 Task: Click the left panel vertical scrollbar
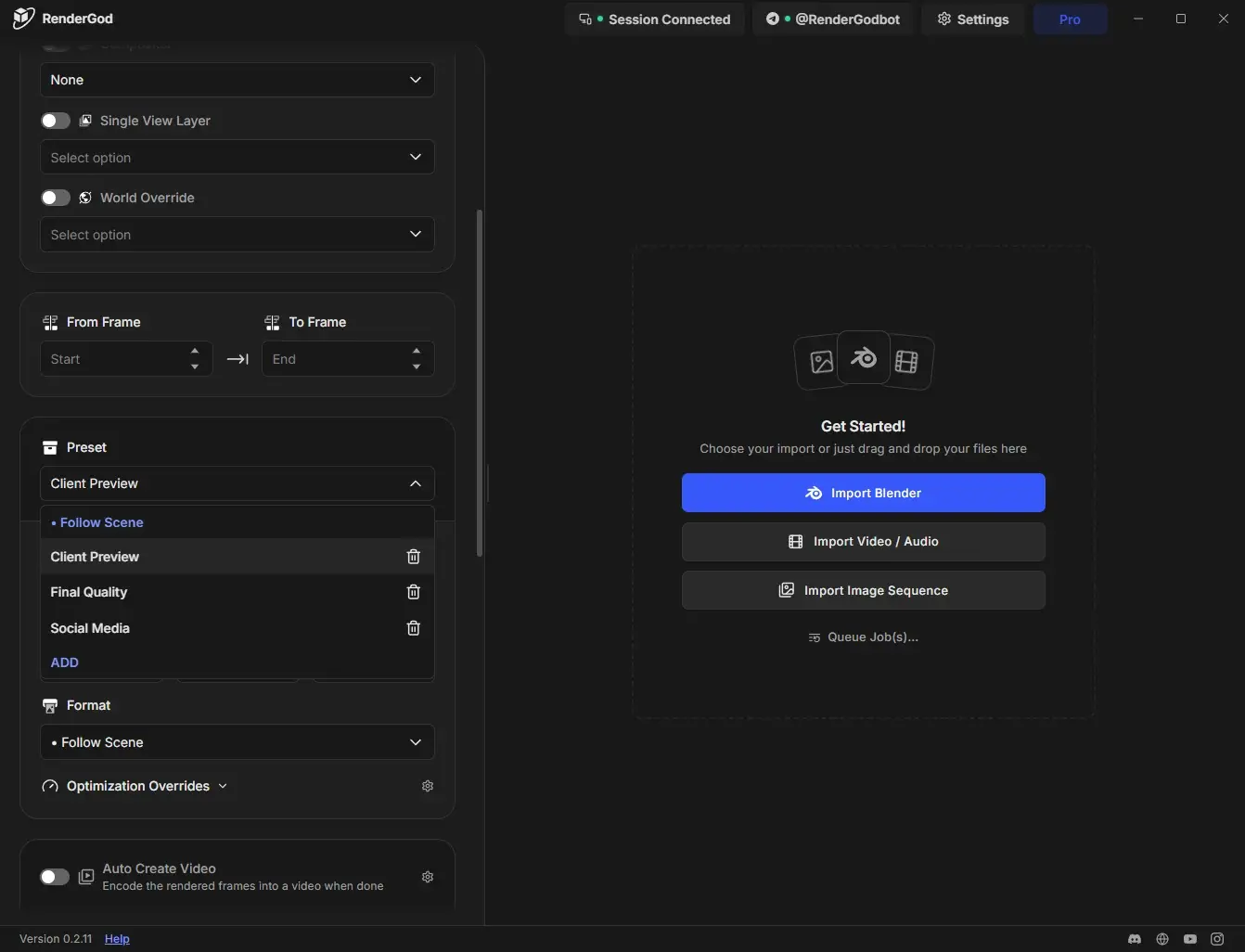pos(480,383)
